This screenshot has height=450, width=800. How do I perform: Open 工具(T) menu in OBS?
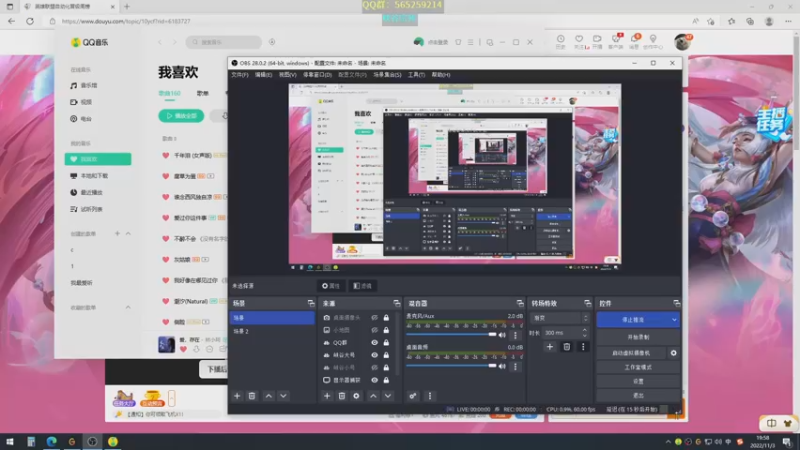(416, 75)
